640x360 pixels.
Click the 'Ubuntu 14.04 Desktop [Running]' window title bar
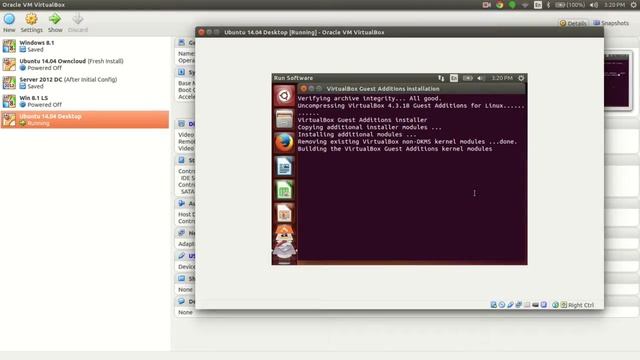pyautogui.click(x=399, y=32)
